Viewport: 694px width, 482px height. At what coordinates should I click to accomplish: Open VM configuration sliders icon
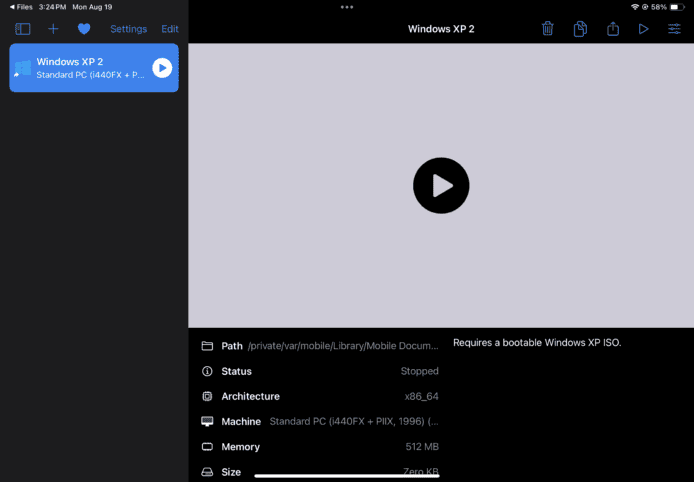click(x=674, y=29)
